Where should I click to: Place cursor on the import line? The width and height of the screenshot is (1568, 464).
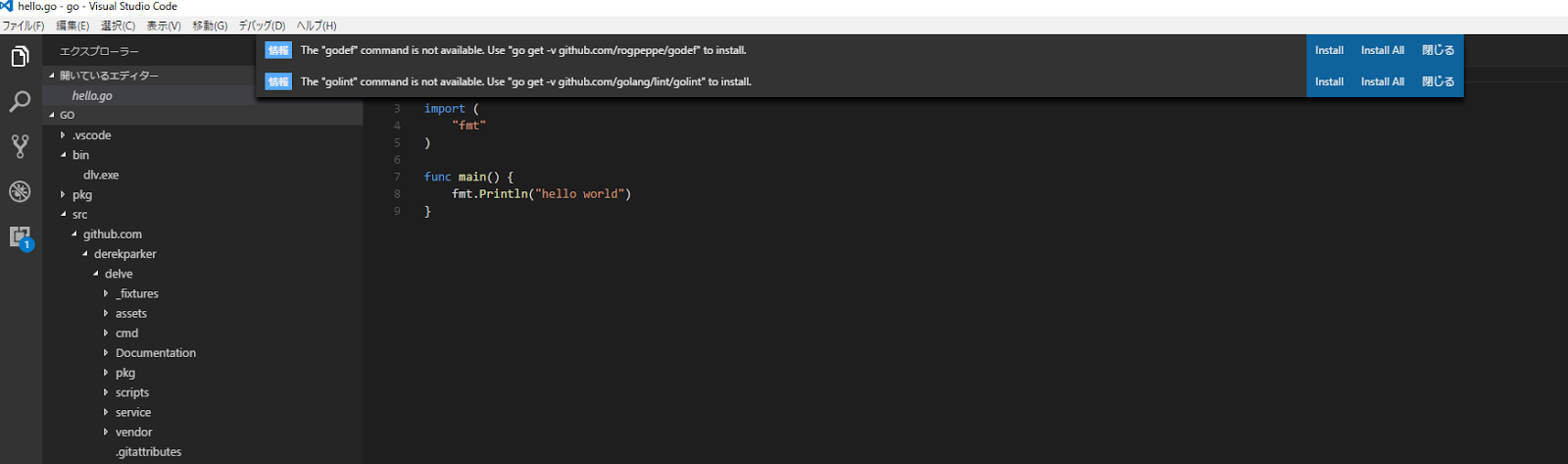click(x=451, y=109)
